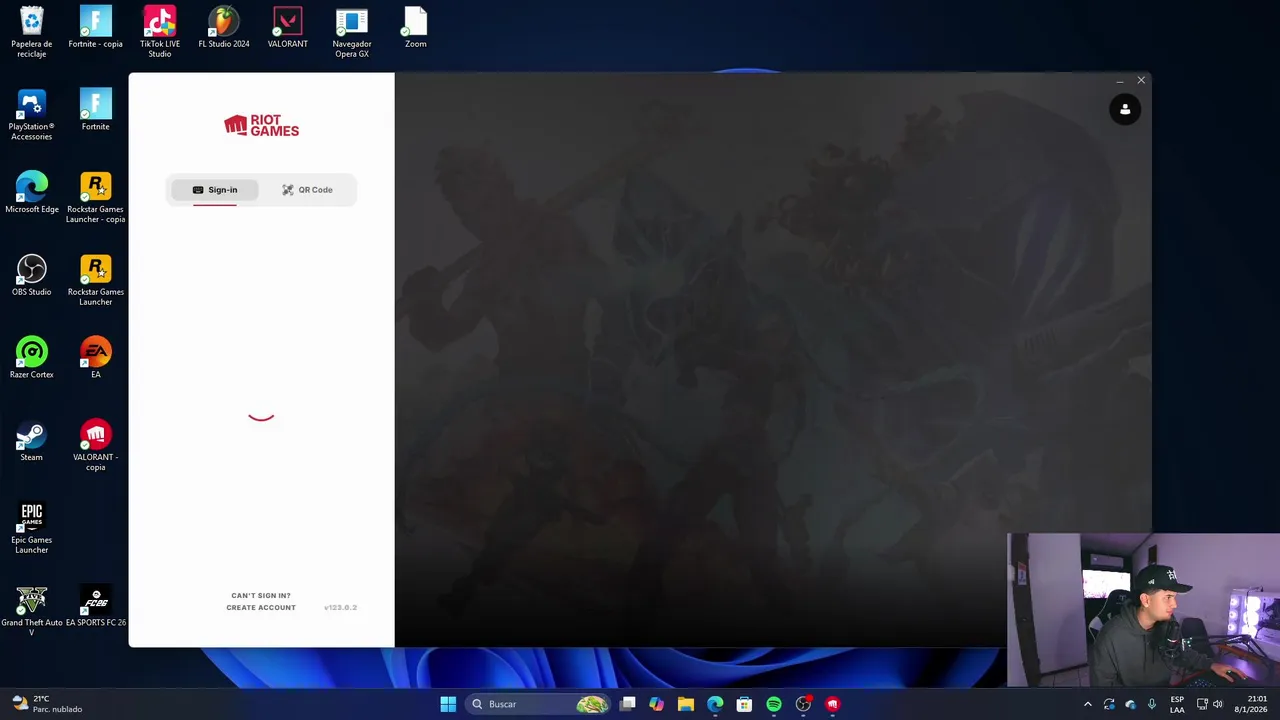Close the Riot Games client window
The height and width of the screenshot is (720, 1280).
pos(1141,80)
